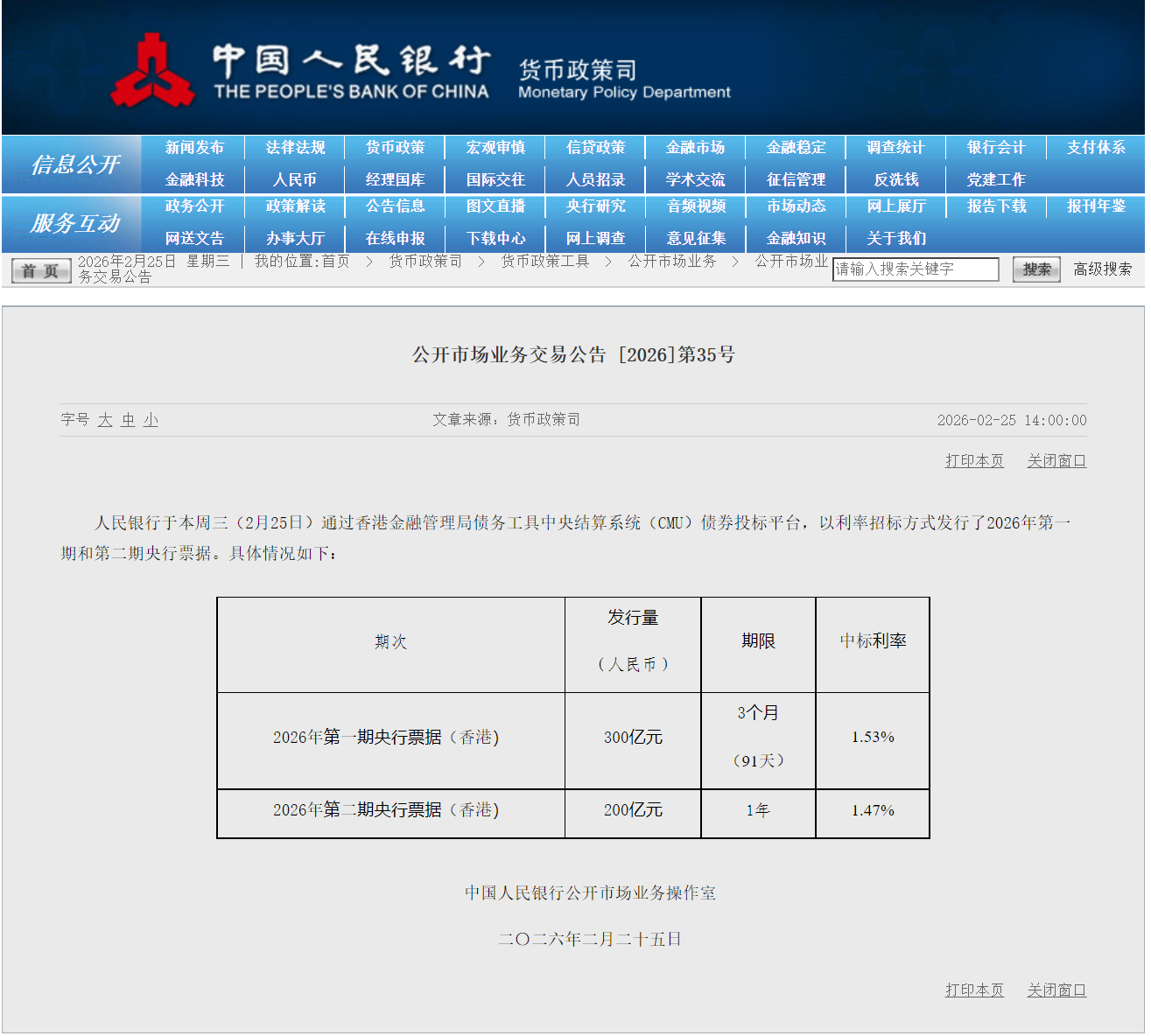Click bottom 关闭窗口 close window link
The width and height of the screenshot is (1151, 1036).
(x=1056, y=990)
